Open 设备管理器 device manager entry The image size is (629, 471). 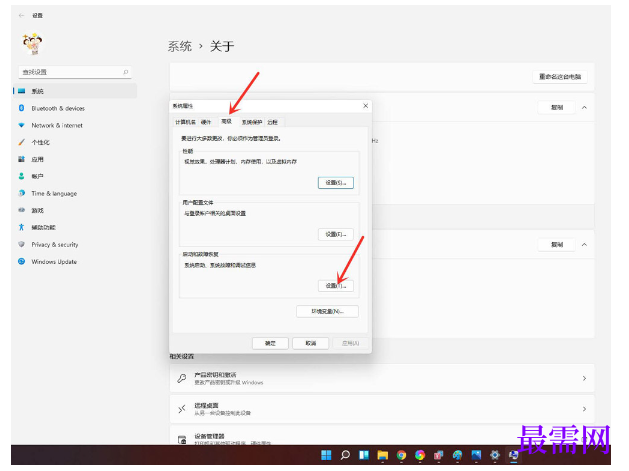click(x=382, y=435)
